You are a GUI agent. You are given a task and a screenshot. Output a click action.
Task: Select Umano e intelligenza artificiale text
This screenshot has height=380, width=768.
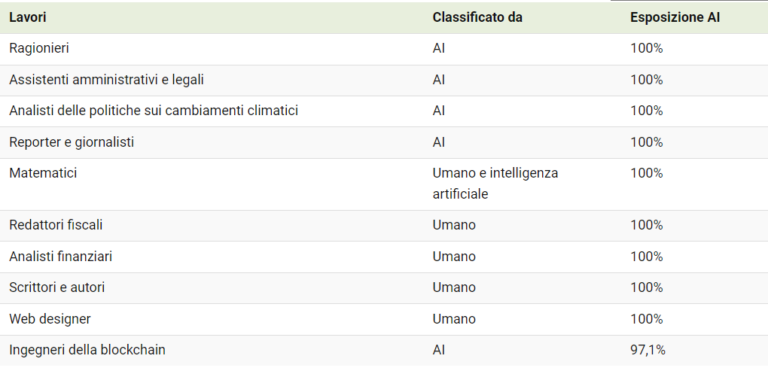(495, 184)
